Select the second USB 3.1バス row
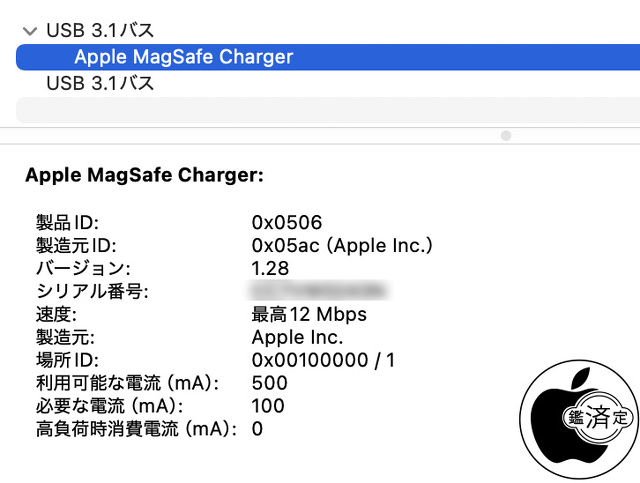Viewport: 640px width, 483px height. 100,83
